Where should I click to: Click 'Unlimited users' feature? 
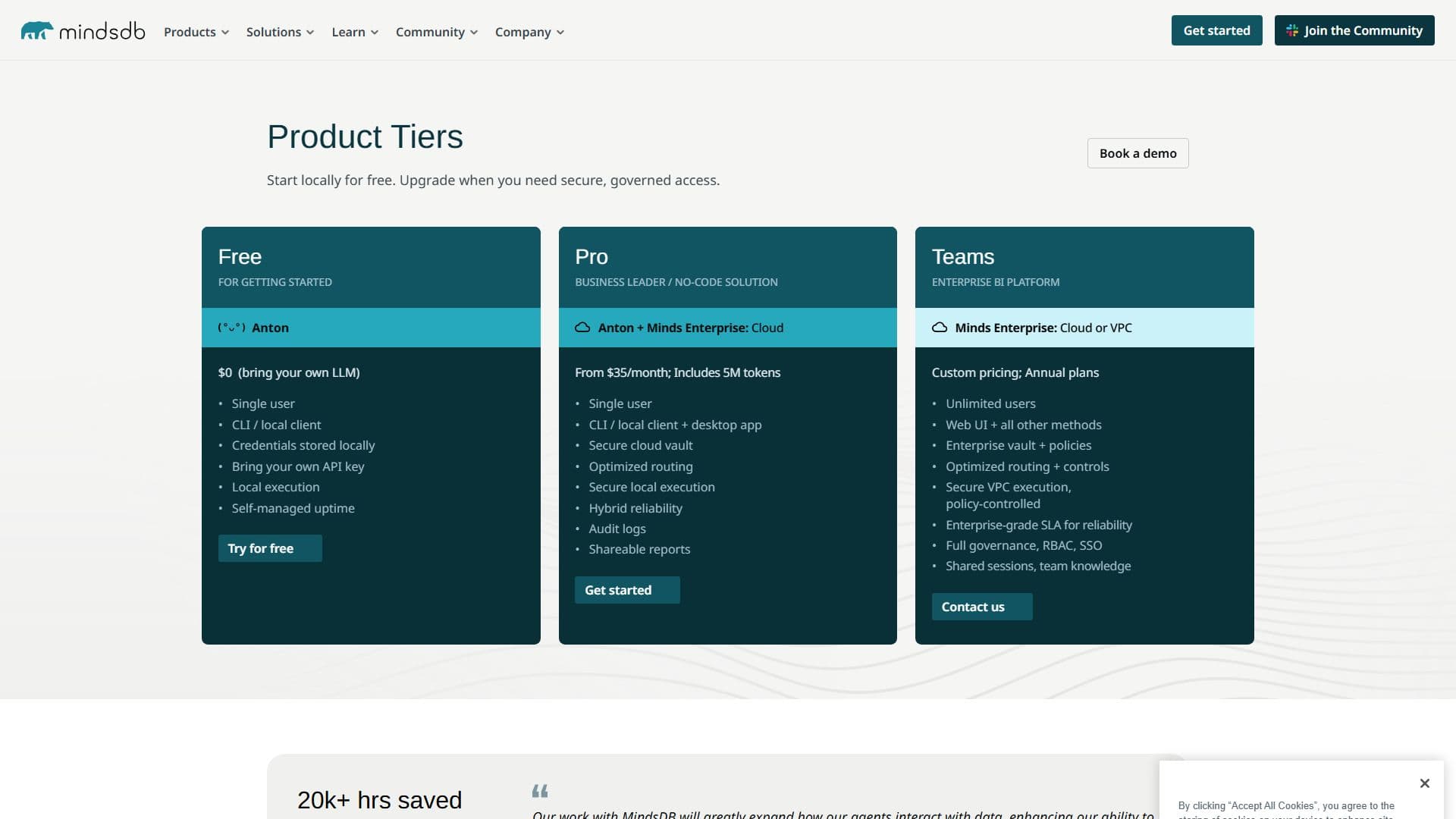click(990, 403)
